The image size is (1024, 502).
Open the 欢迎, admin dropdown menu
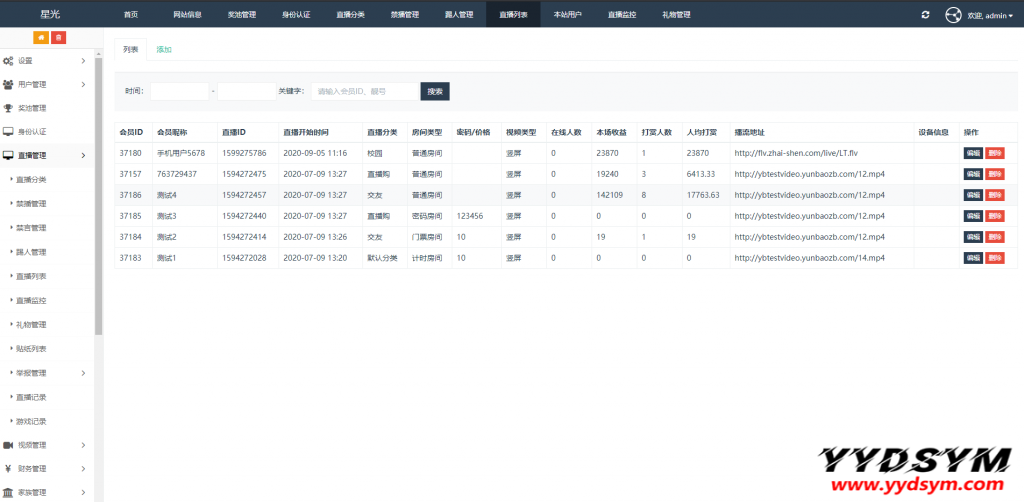[x=990, y=16]
